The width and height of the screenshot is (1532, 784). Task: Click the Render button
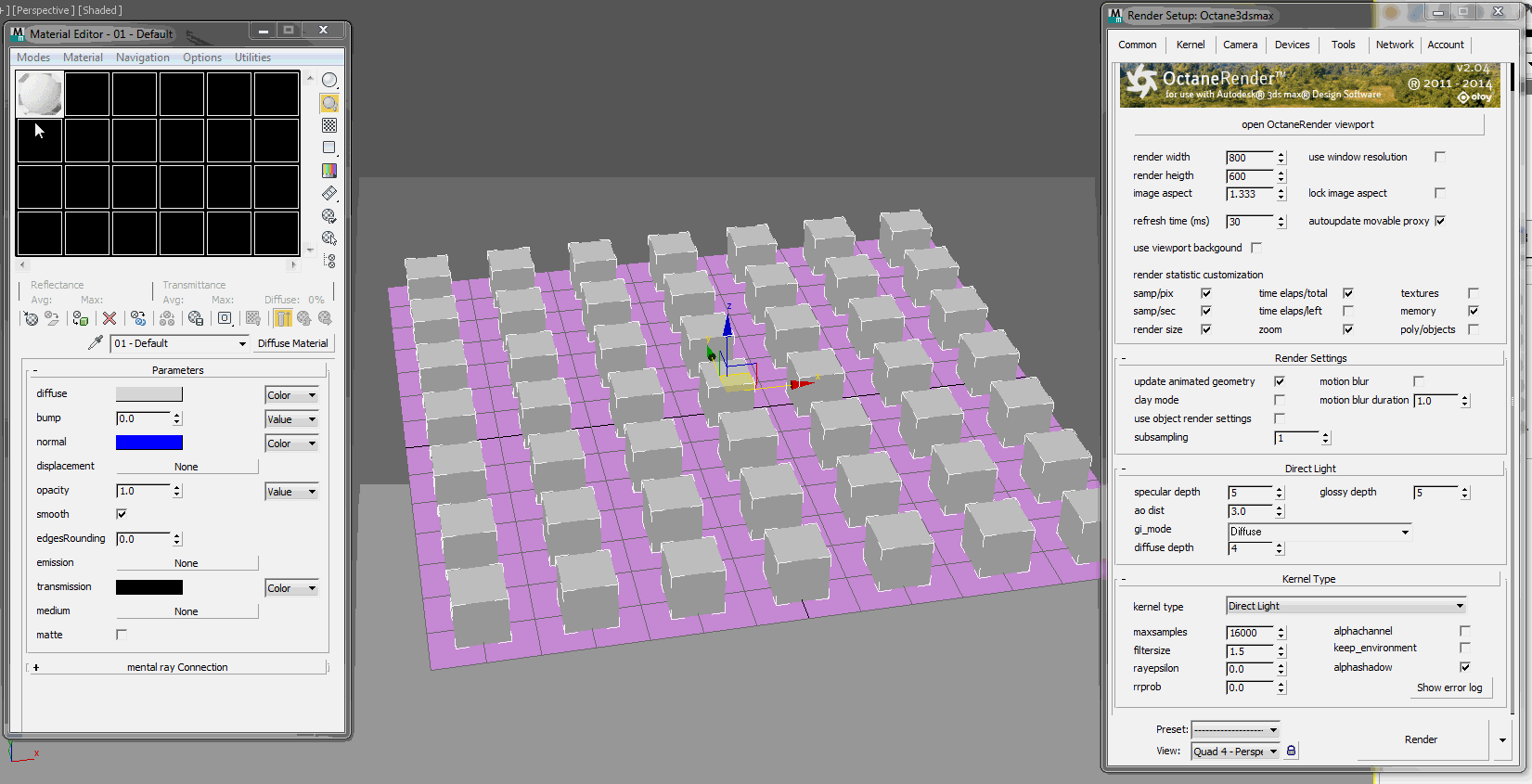pyautogui.click(x=1421, y=739)
